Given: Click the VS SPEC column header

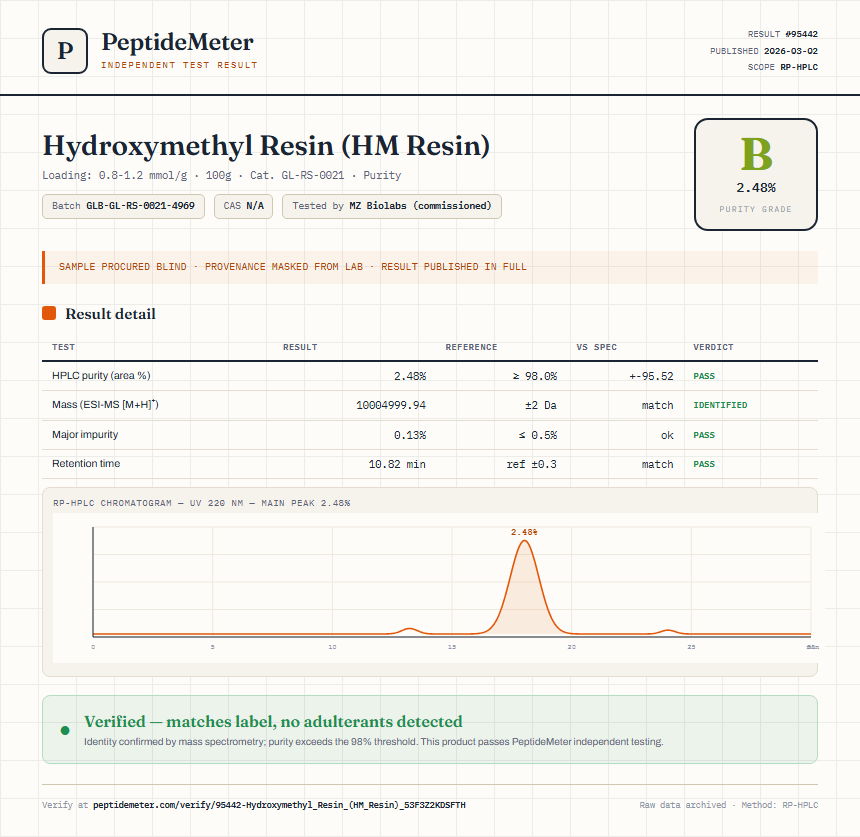Looking at the screenshot, I should point(597,347).
